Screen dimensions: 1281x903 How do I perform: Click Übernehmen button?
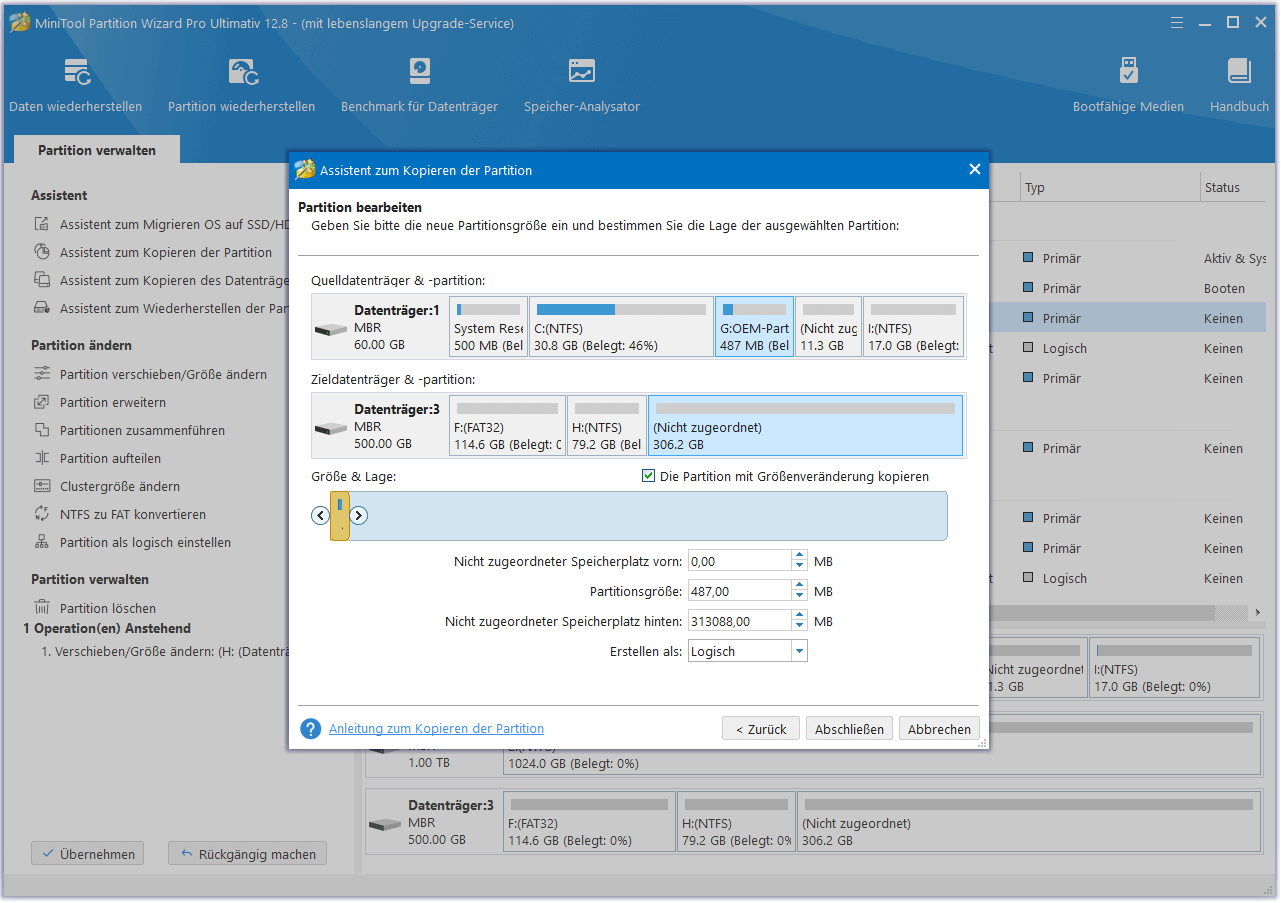point(88,854)
